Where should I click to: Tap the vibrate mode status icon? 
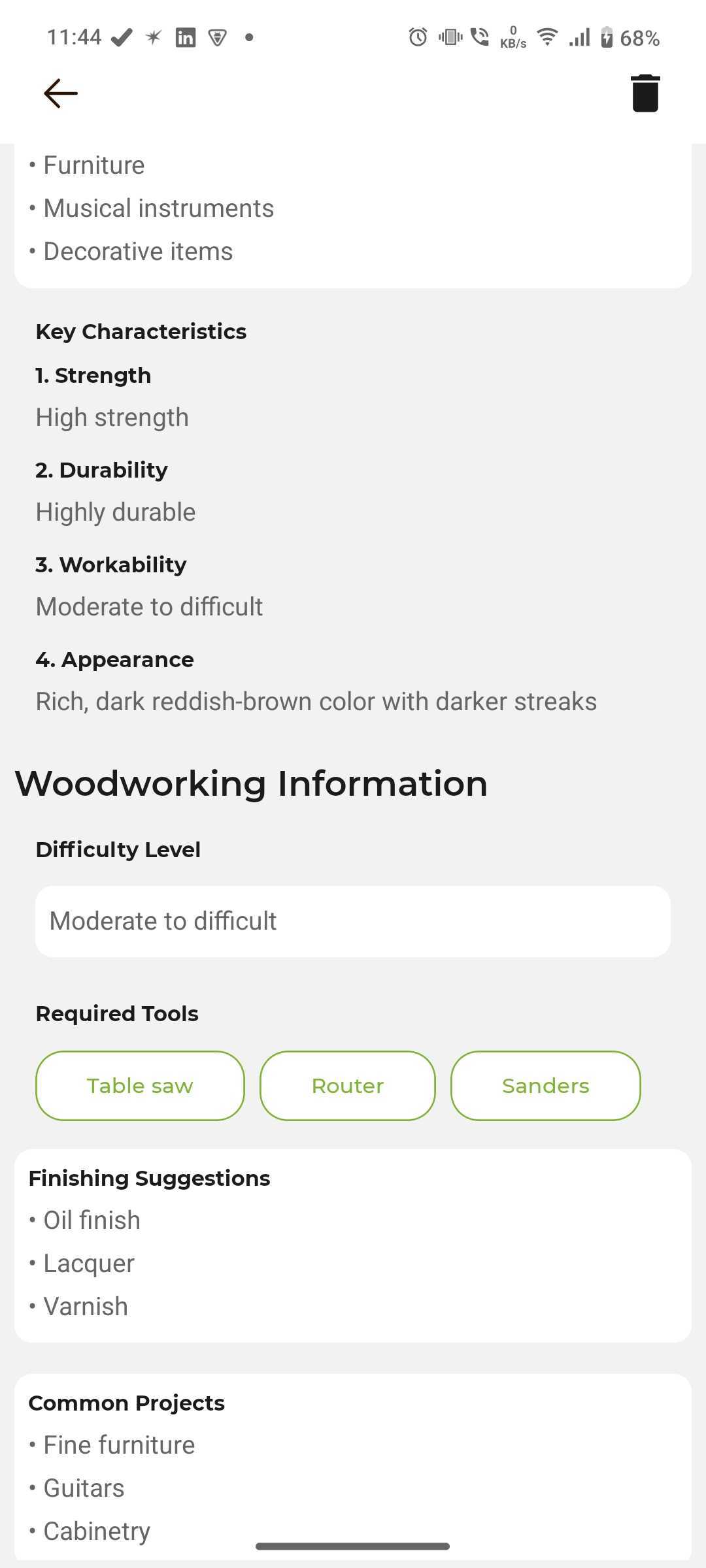coord(450,37)
